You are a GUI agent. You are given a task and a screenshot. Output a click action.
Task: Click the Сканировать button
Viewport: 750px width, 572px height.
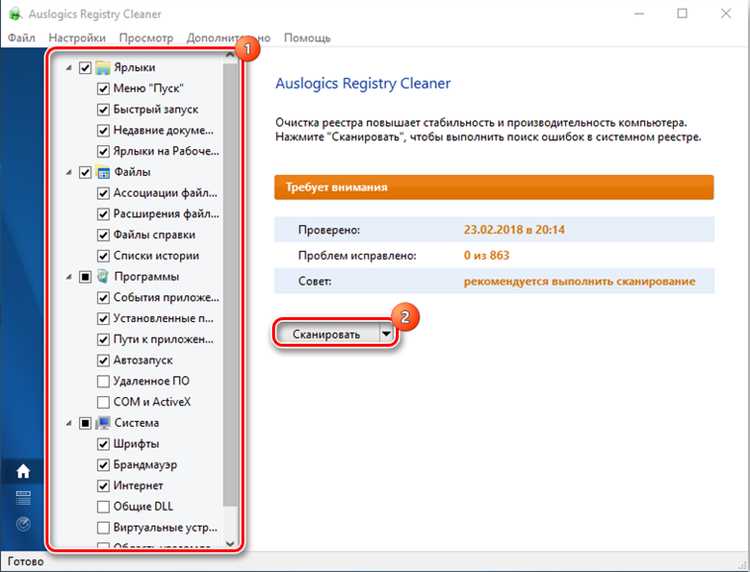[x=326, y=334]
